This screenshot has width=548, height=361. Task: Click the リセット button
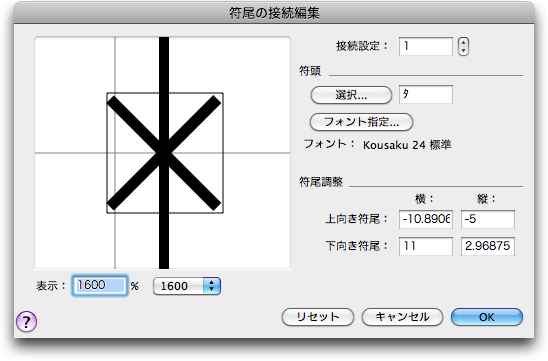tap(318, 317)
